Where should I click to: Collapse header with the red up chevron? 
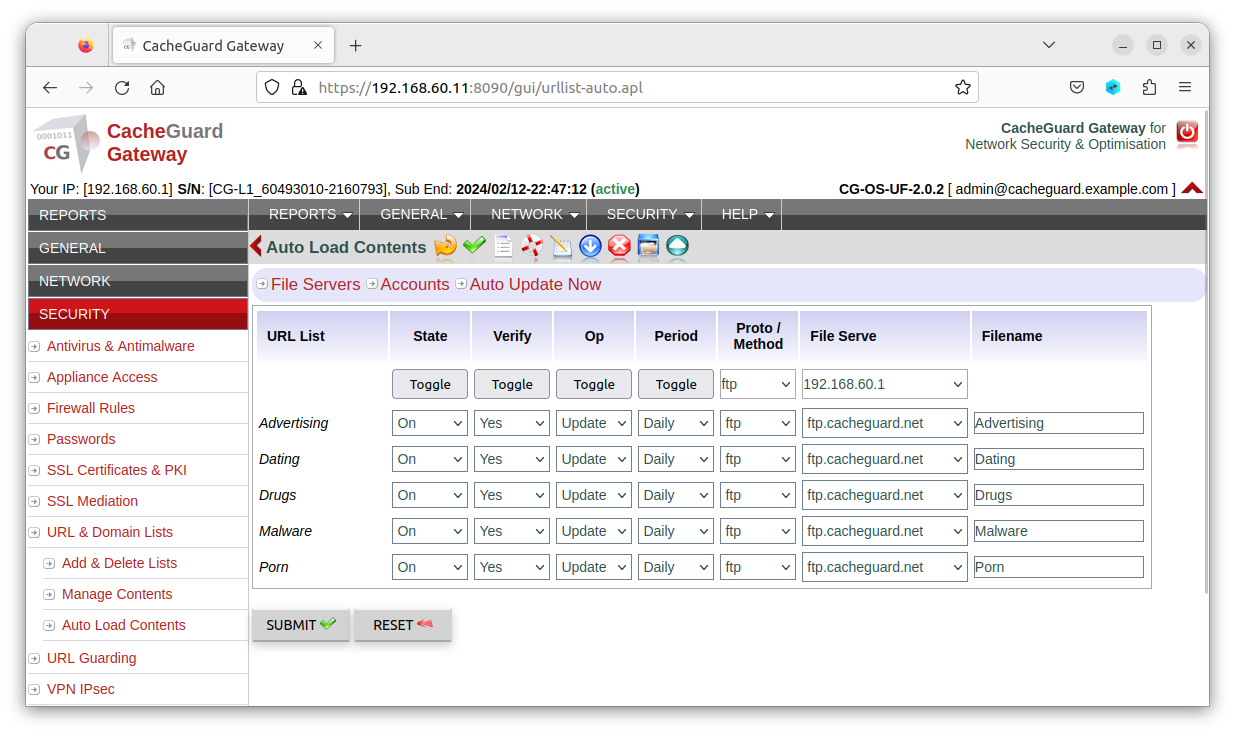[x=1192, y=188]
